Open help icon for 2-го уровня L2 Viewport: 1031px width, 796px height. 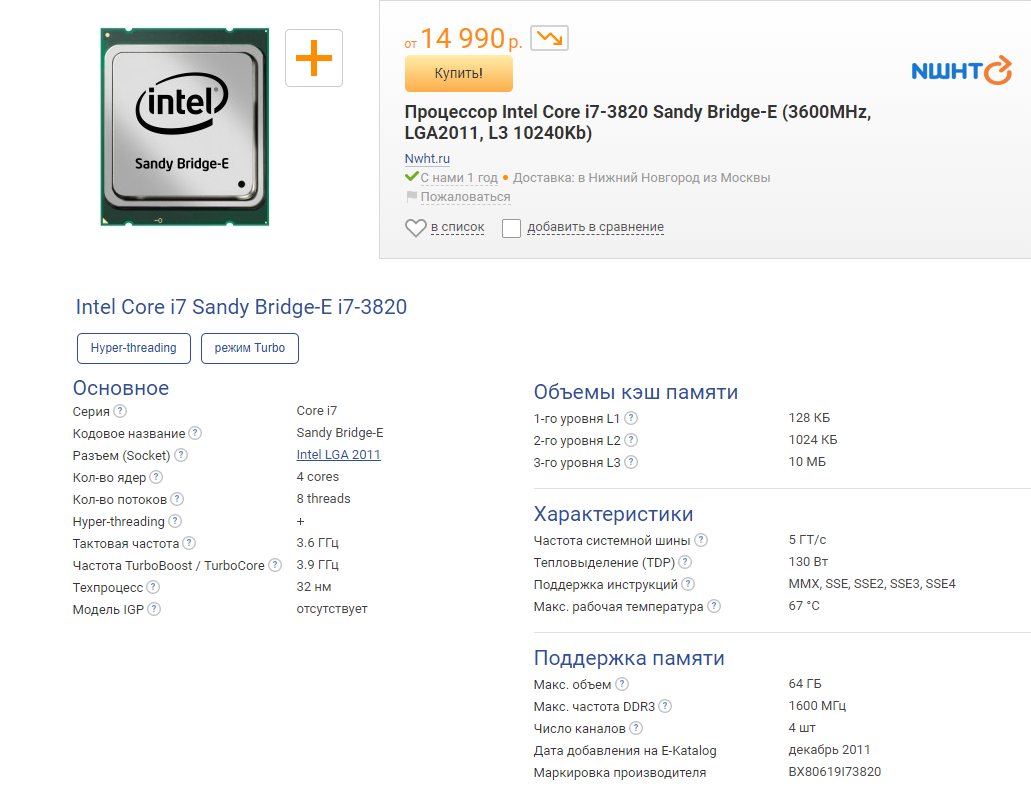[x=631, y=440]
